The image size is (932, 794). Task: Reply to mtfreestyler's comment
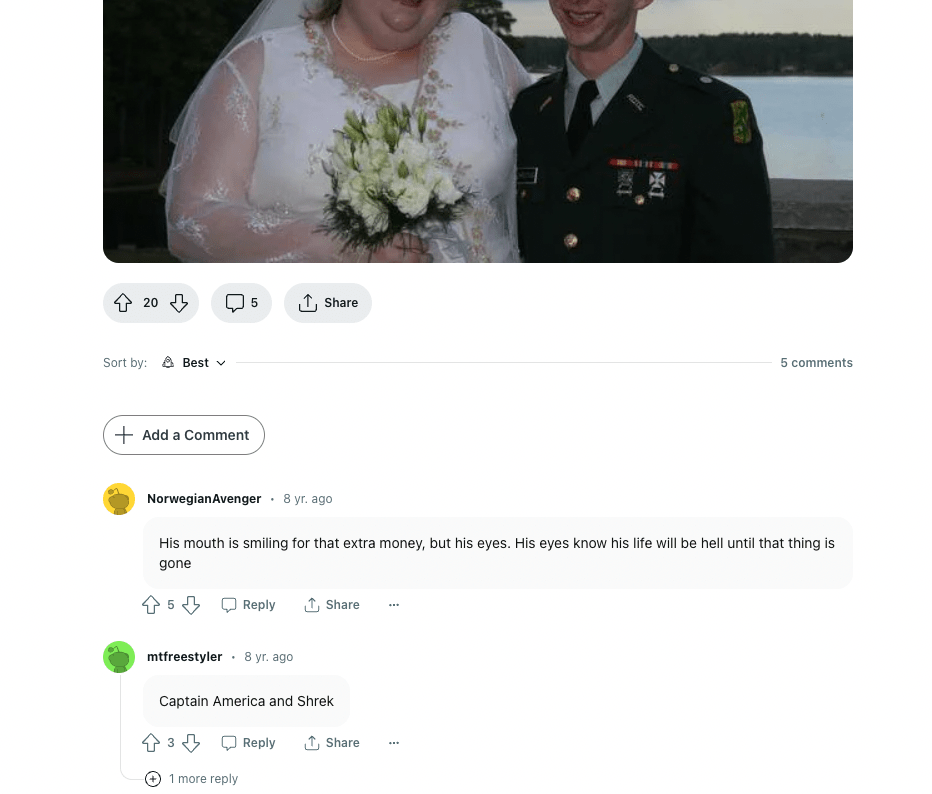click(248, 743)
